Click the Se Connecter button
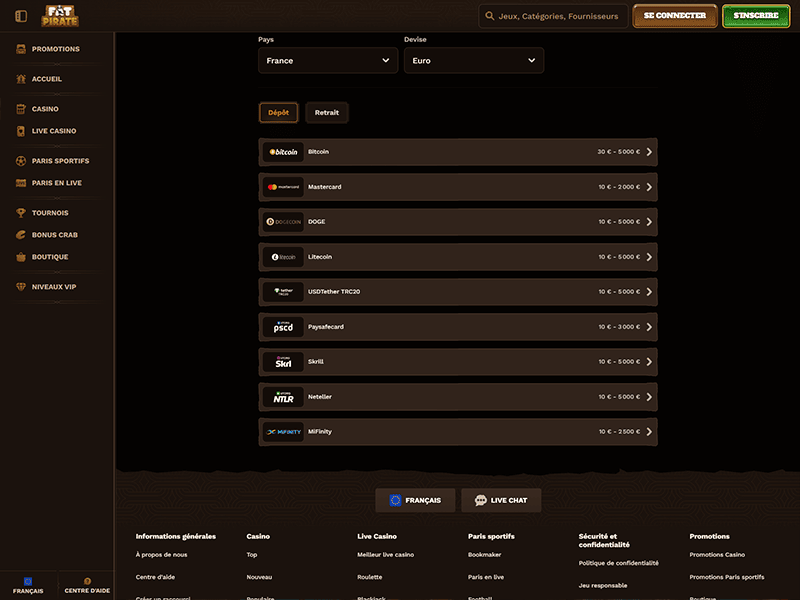Viewport: 800px width, 600px height. [675, 16]
